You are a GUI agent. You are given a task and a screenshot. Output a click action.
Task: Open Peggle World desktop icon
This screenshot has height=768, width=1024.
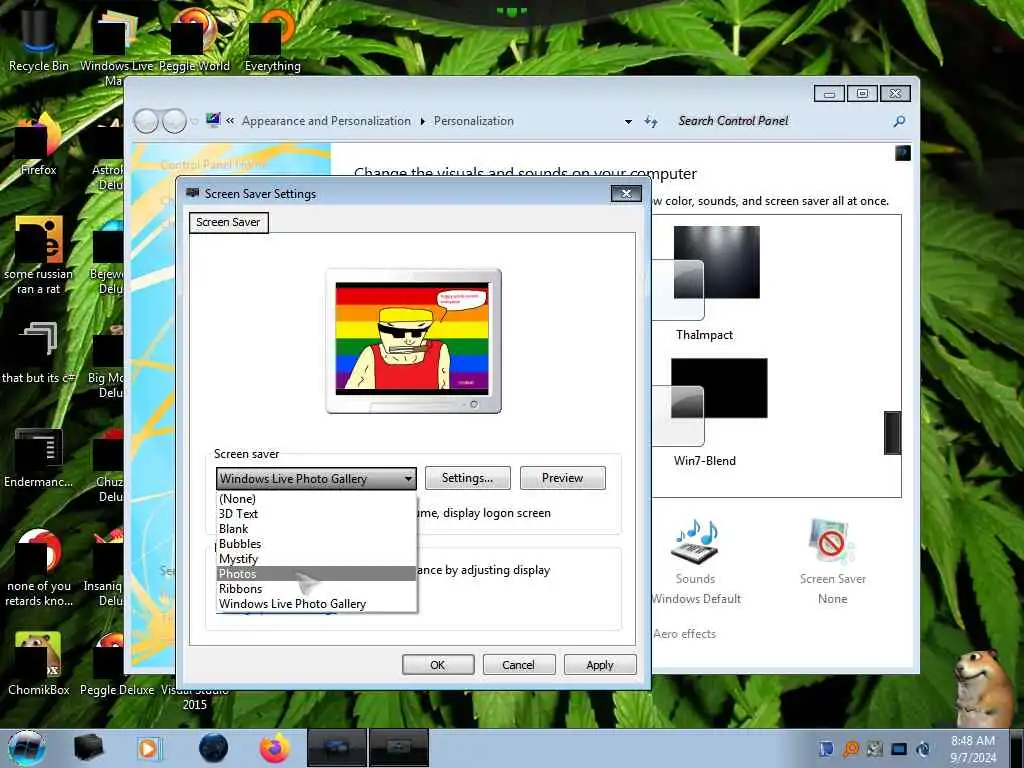pyautogui.click(x=194, y=39)
